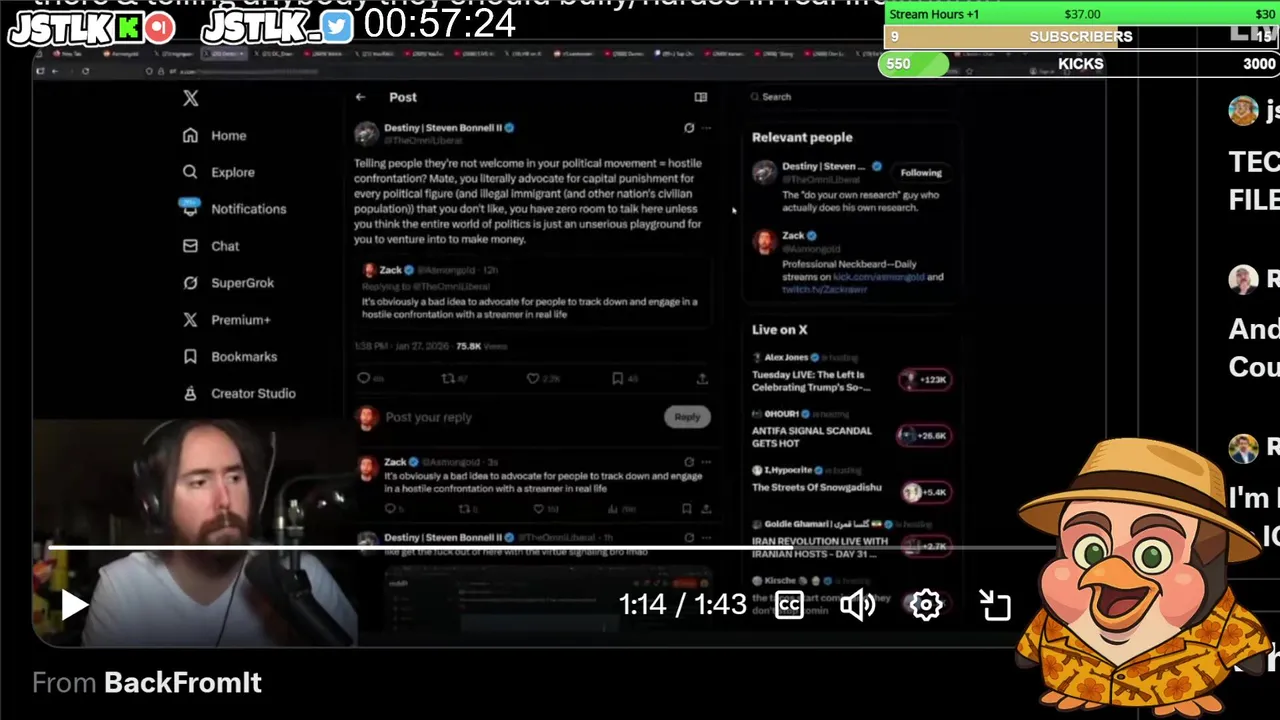Click the Chat envelope icon
Viewport: 1280px width, 720px height.
point(190,246)
